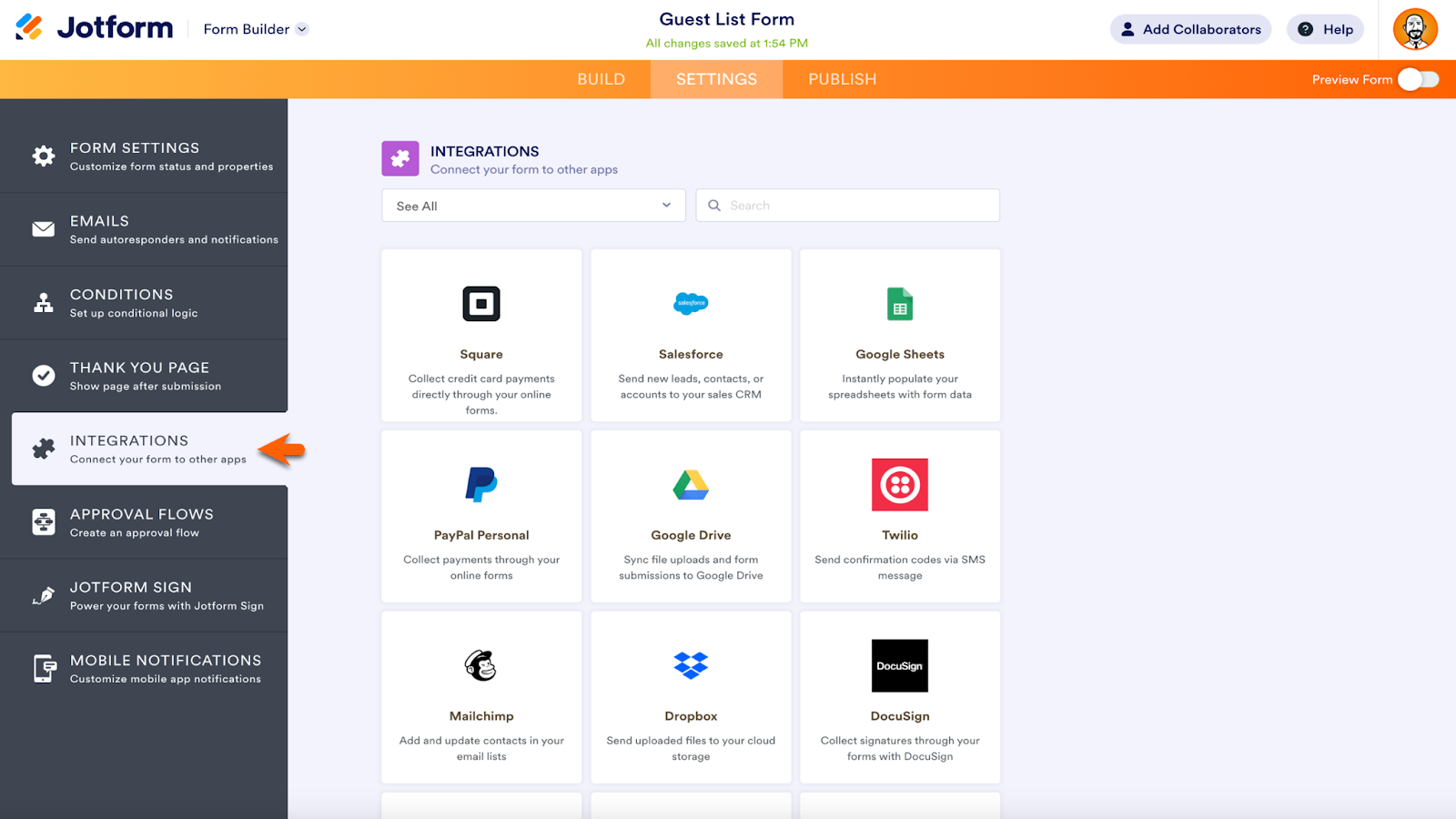Click the Google Drive logo
Screen dimensions: 1456x819
point(691,485)
